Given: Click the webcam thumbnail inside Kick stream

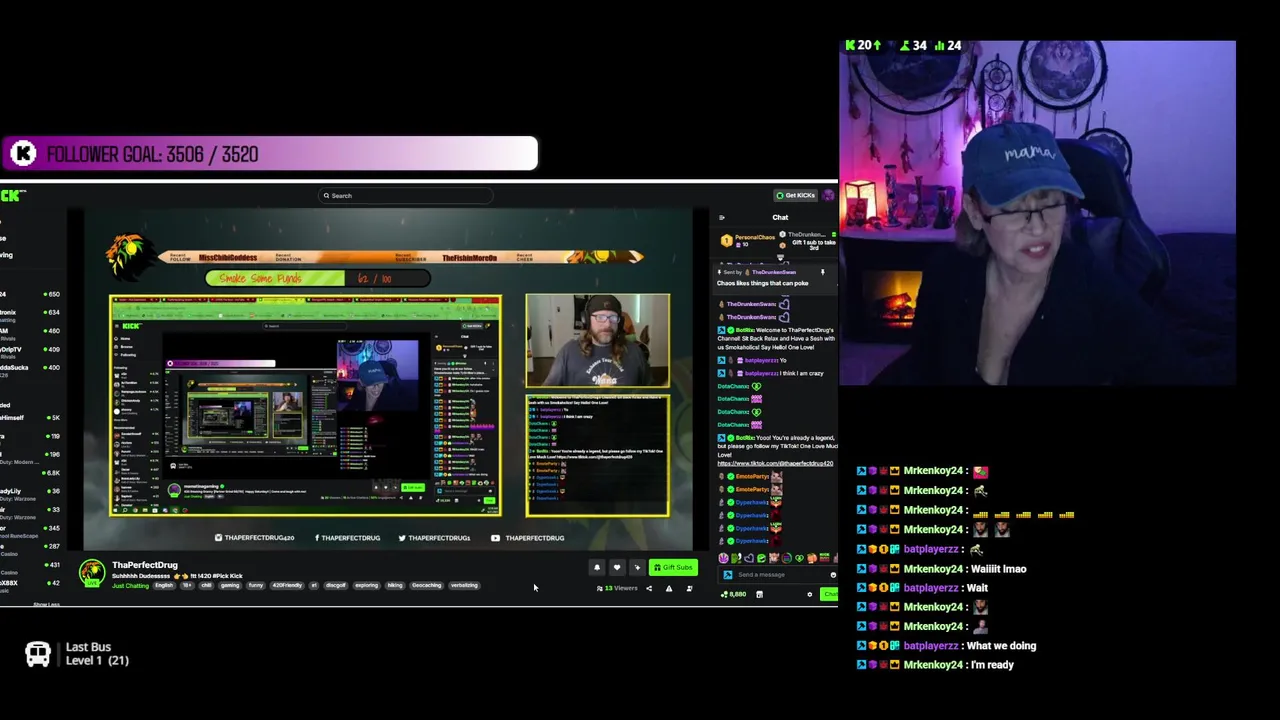Looking at the screenshot, I should (598, 341).
